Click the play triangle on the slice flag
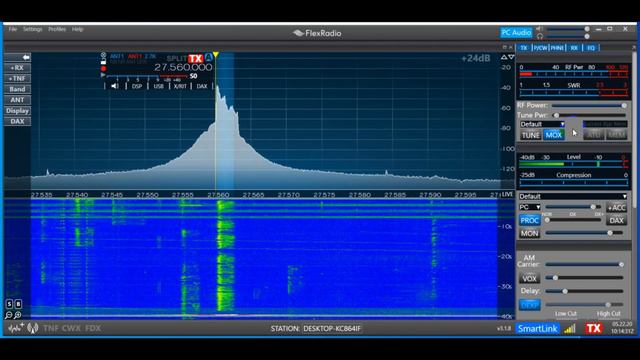Image resolution: width=640 pixels, height=360 pixels. tap(103, 75)
